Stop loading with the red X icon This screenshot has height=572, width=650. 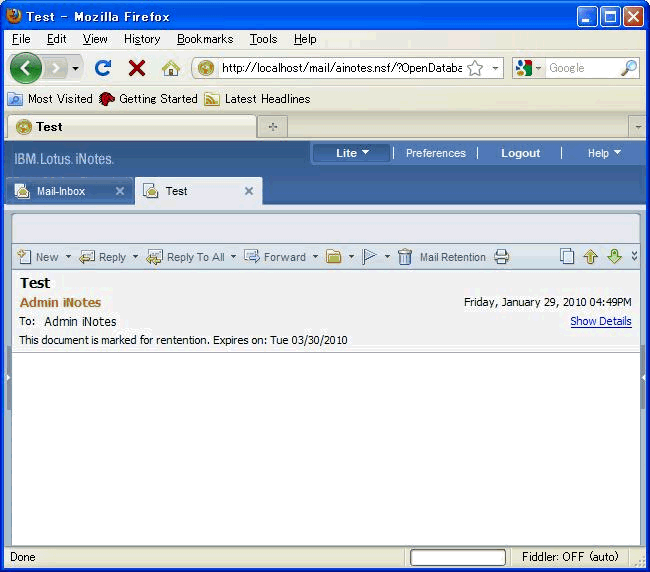coord(137,68)
